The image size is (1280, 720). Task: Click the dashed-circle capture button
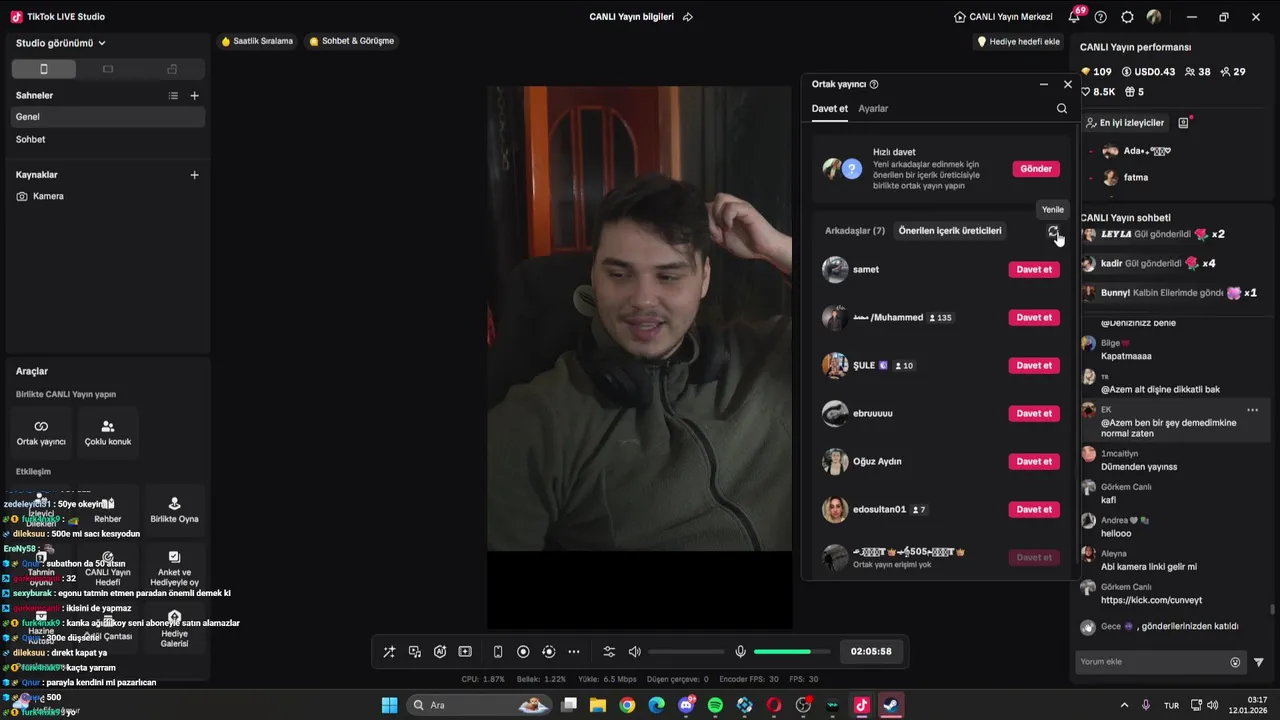point(548,652)
